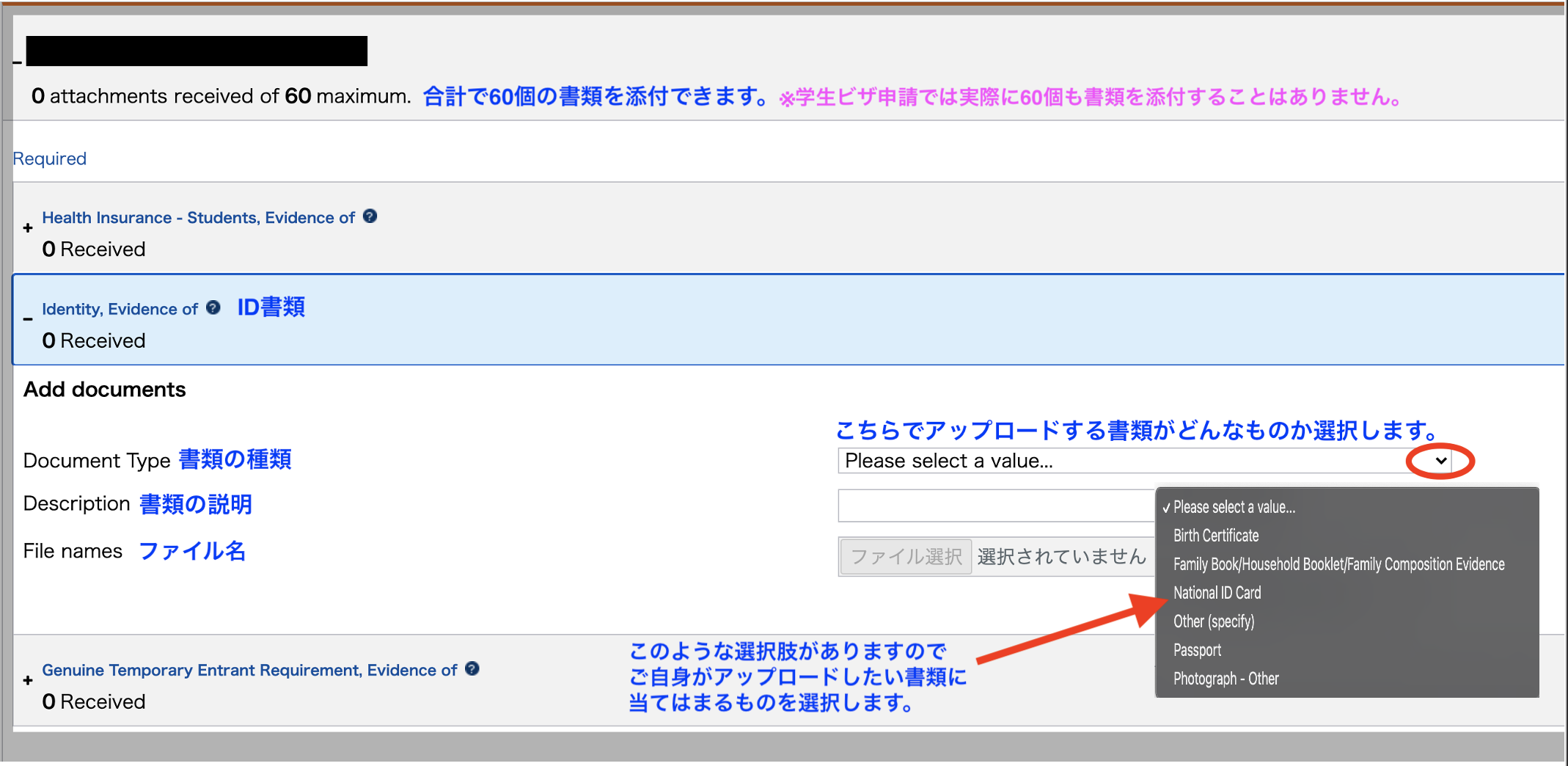
Task: Click into the Description text field
Action: point(994,506)
